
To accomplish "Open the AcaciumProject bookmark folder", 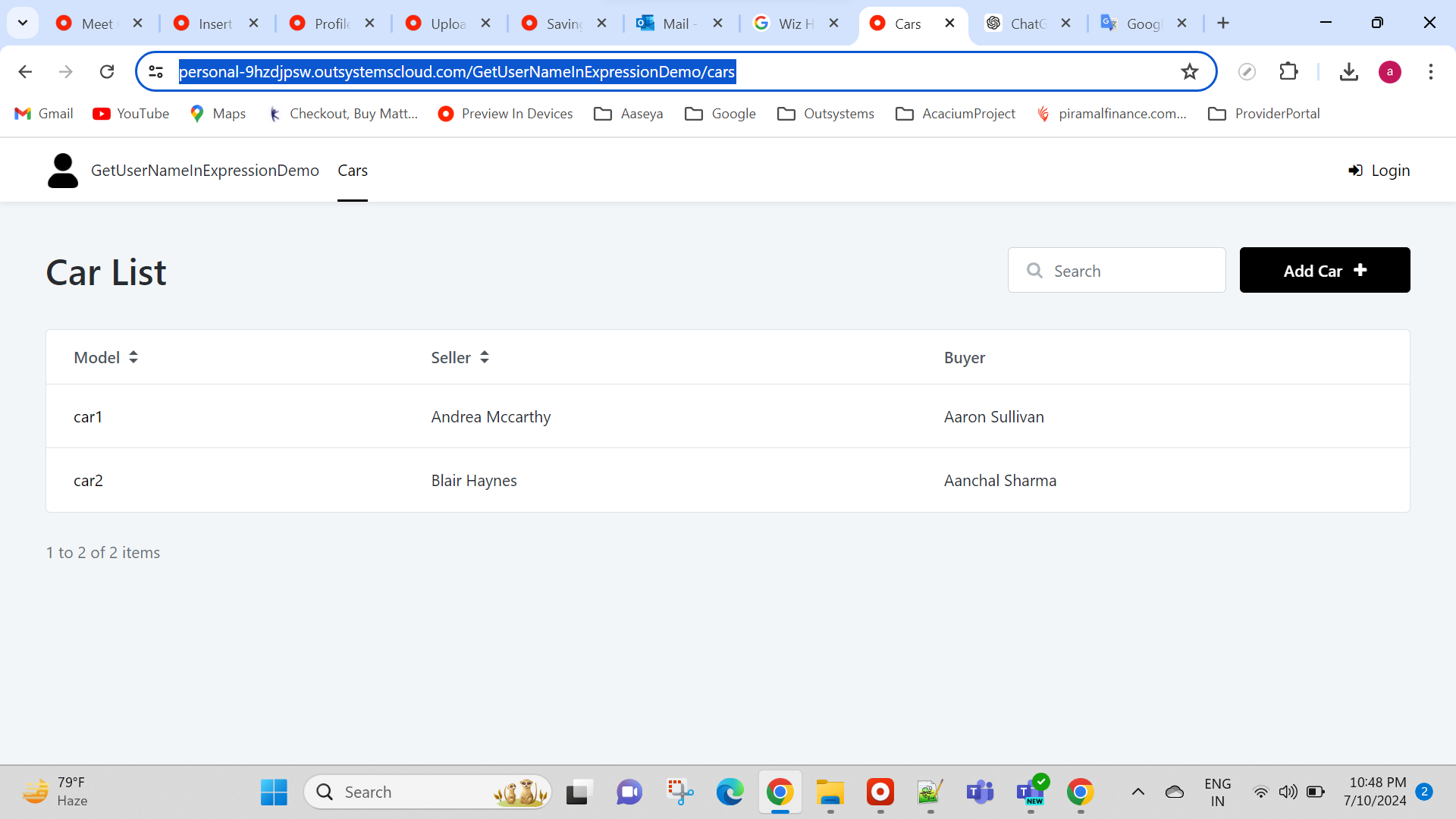I will click(x=955, y=114).
